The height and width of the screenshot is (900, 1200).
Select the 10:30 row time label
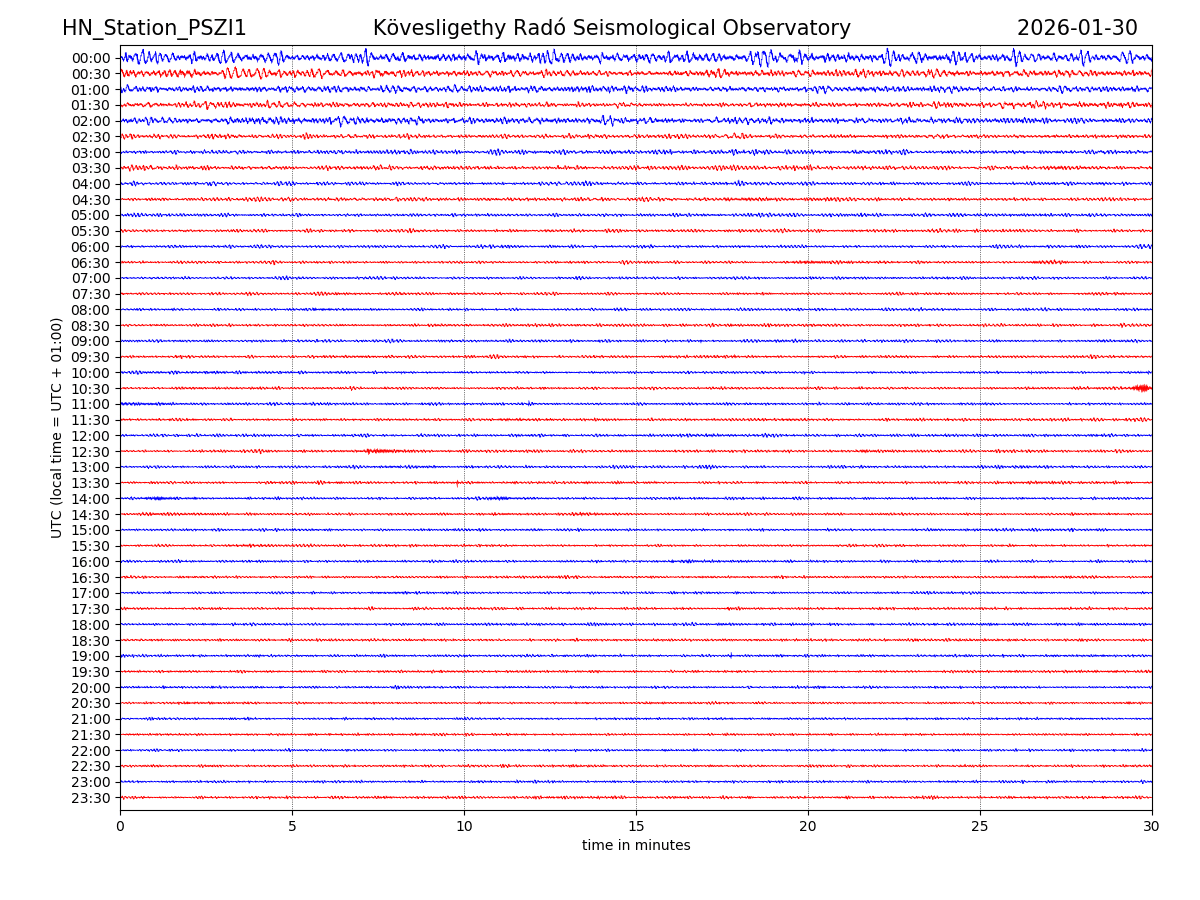point(90,389)
